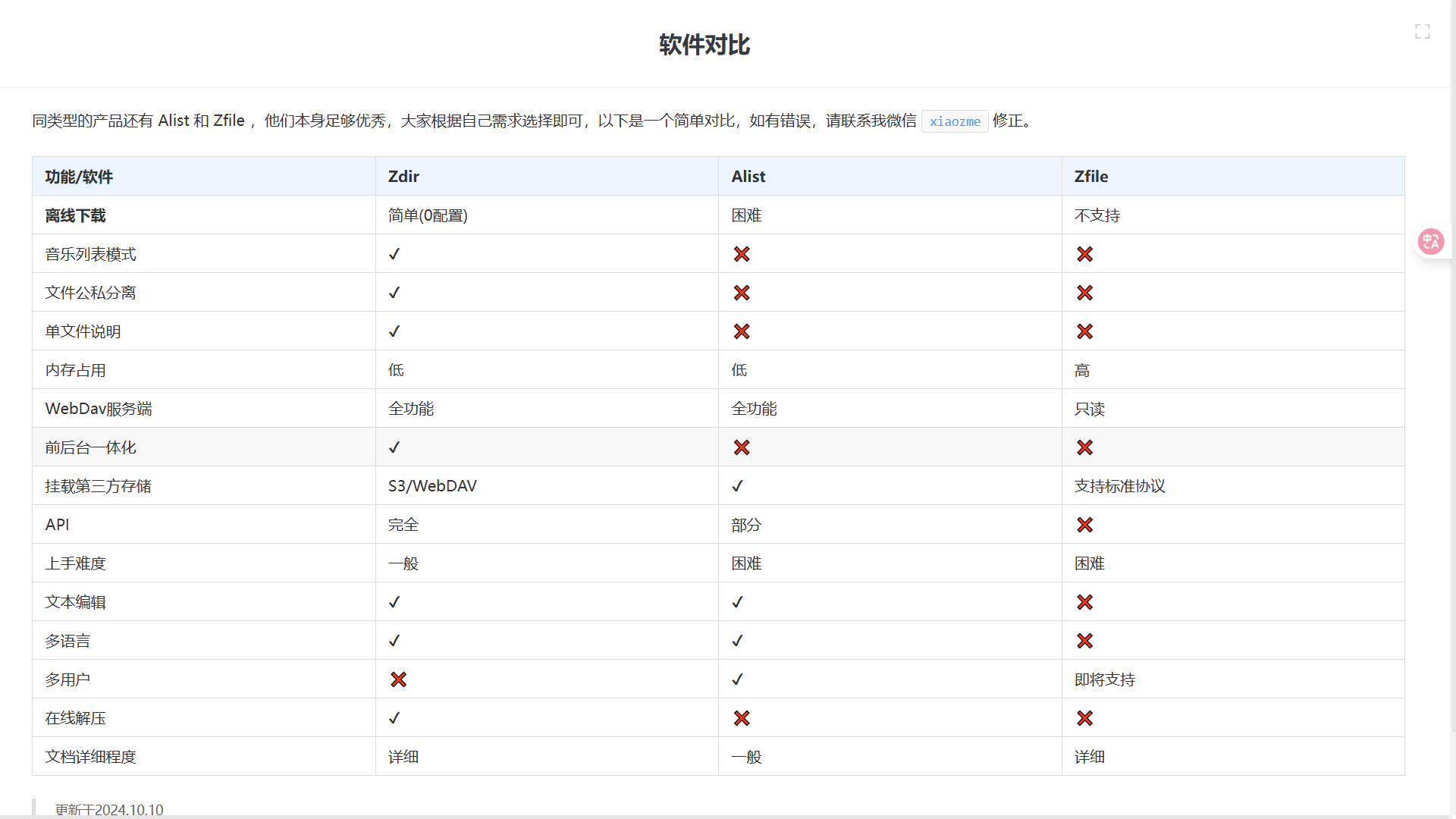Click Alist red cross in 音乐列表模式 row
This screenshot has height=819, width=1456.
[742, 254]
